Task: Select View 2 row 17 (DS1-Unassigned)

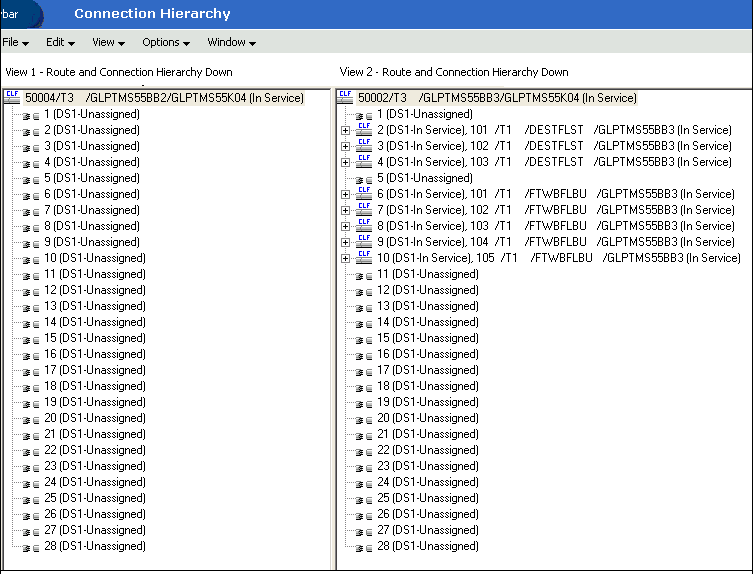Action: coord(428,370)
